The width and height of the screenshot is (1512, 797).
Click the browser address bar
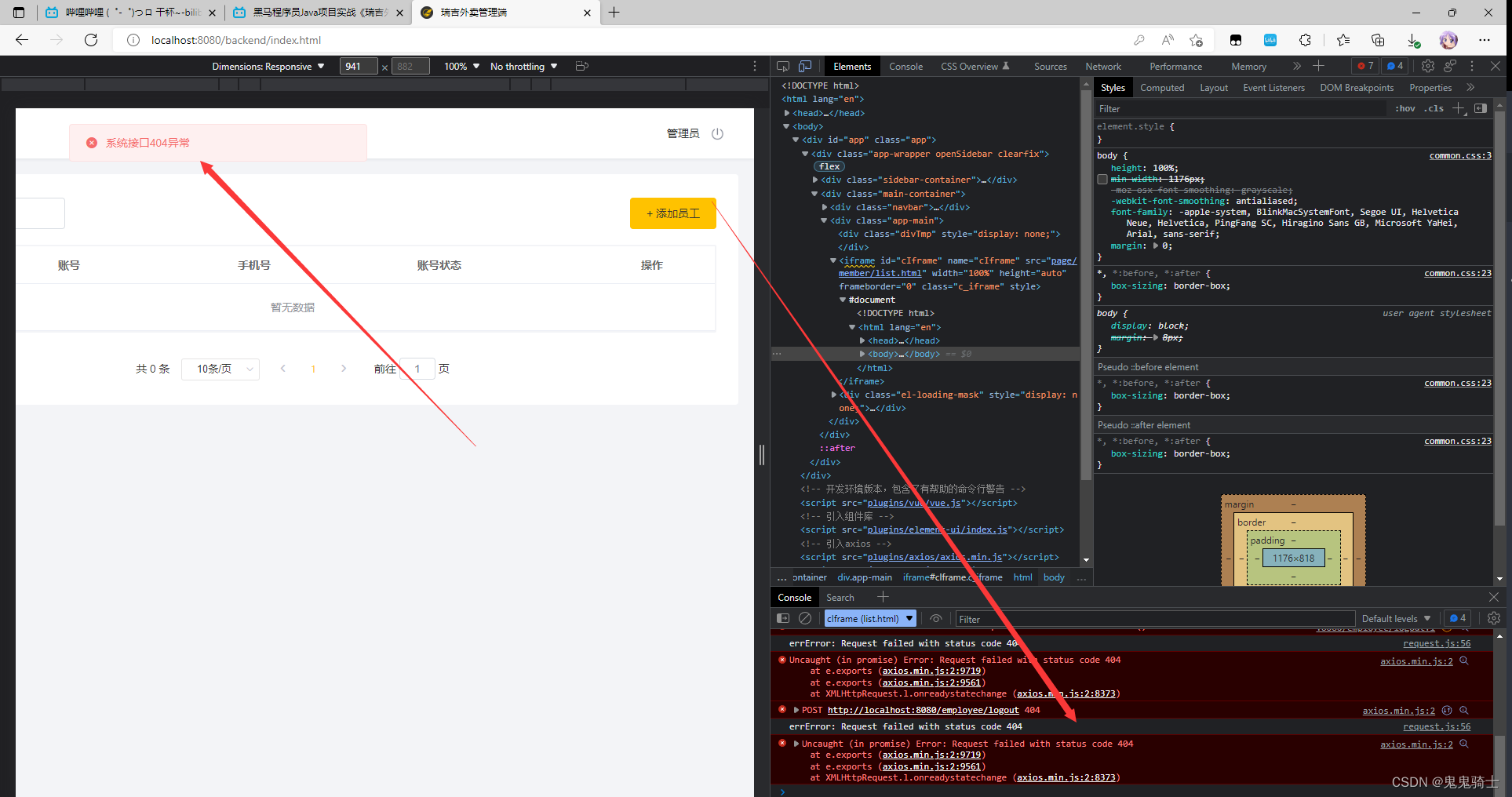pyautogui.click(x=628, y=40)
